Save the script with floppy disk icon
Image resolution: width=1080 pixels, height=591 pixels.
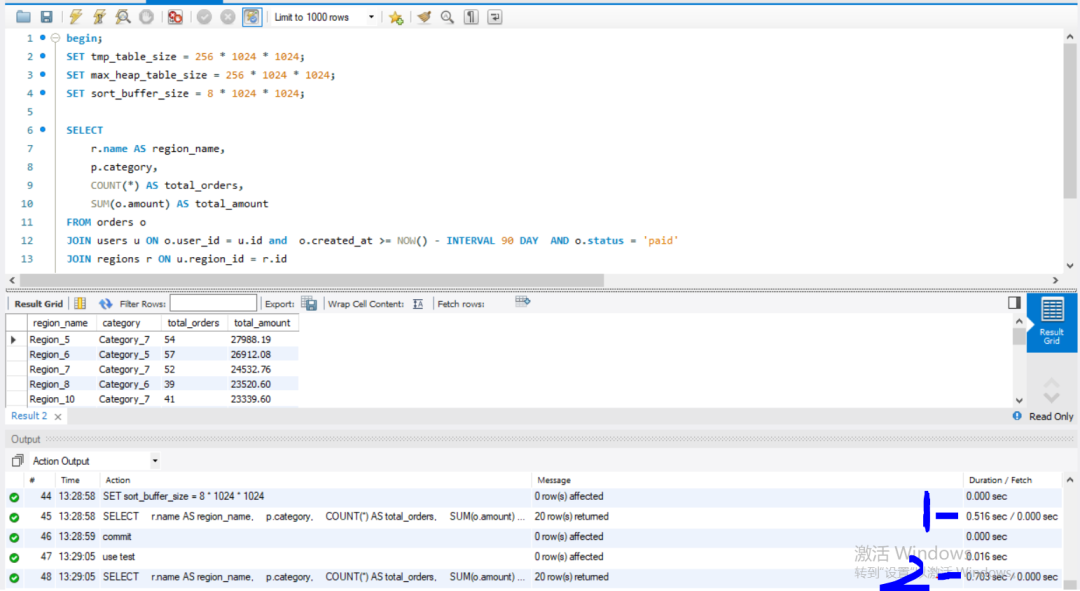pos(46,17)
